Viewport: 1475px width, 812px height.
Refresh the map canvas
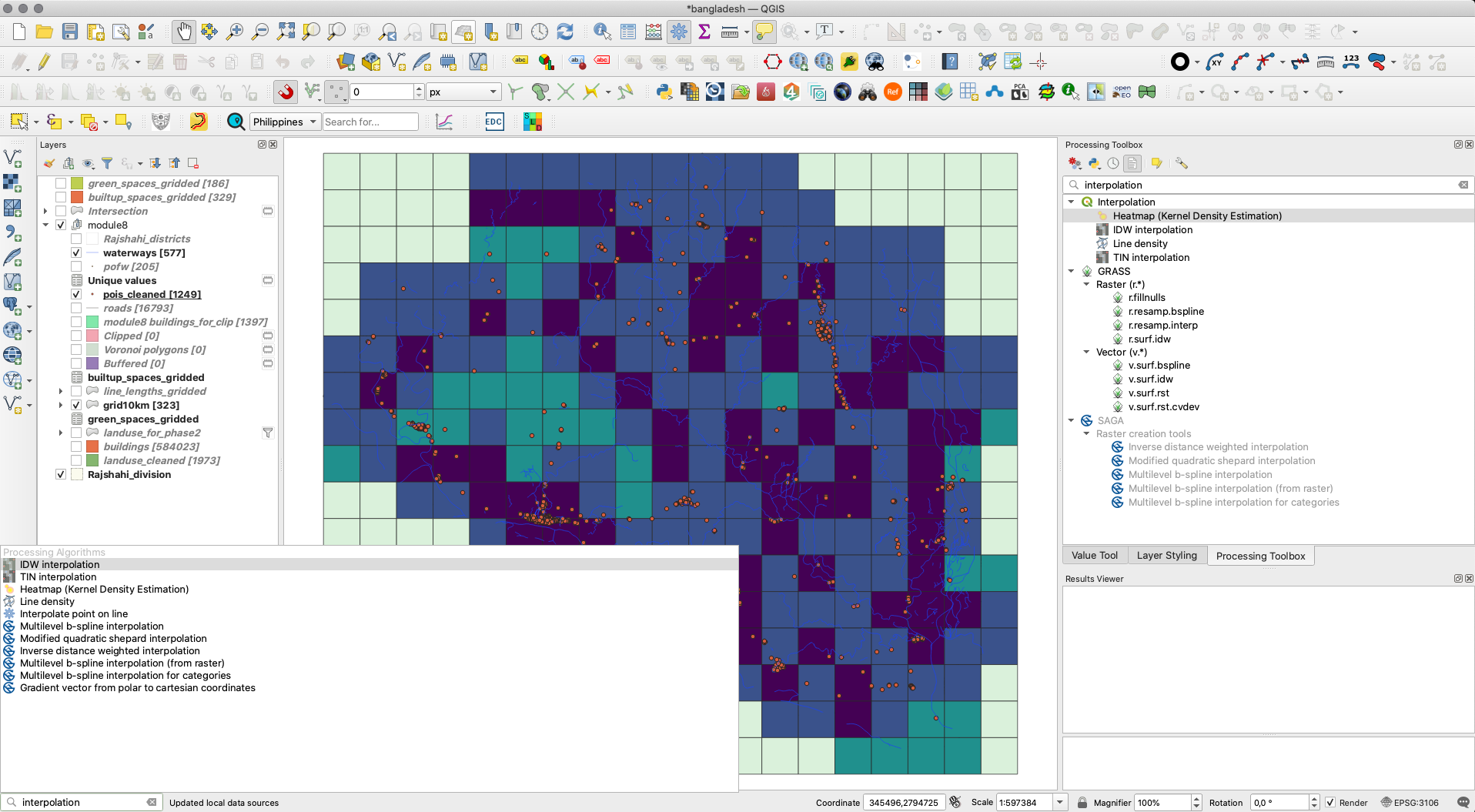[565, 32]
